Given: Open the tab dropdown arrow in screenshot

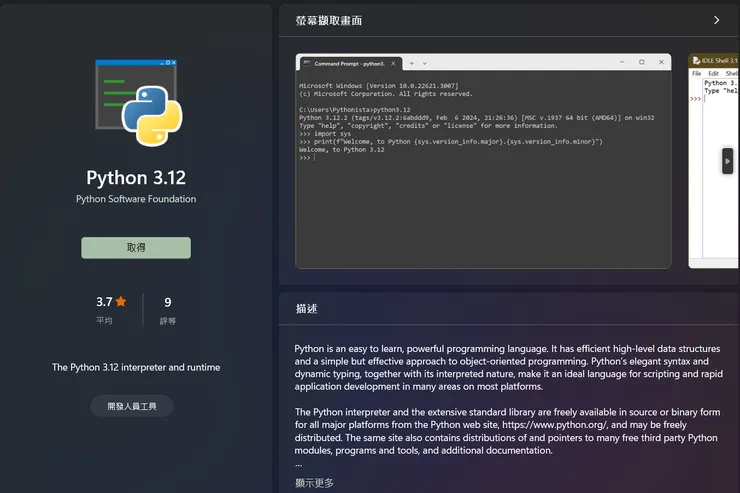Looking at the screenshot, I should coord(425,63).
